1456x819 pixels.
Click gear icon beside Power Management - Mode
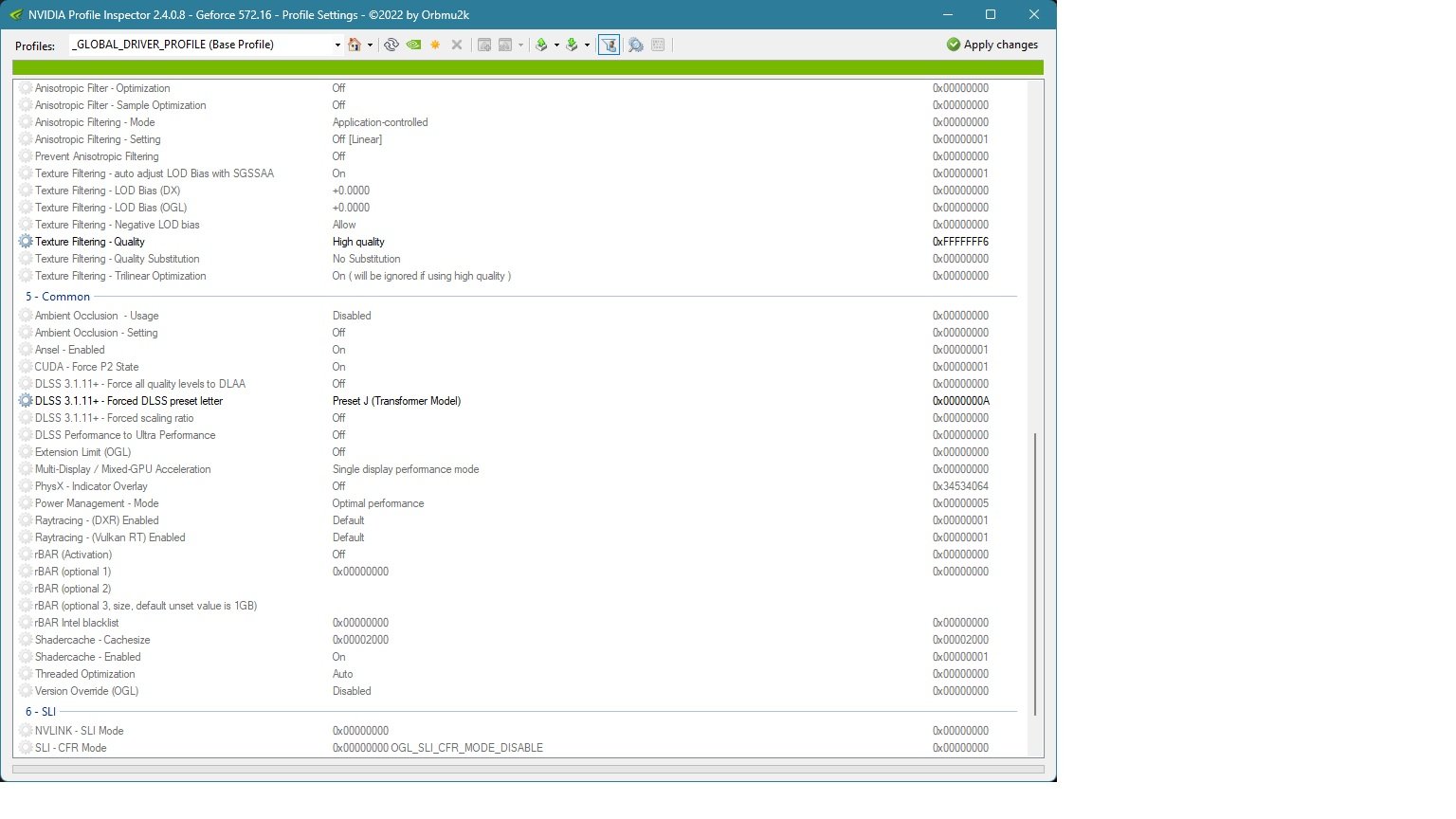tap(26, 503)
